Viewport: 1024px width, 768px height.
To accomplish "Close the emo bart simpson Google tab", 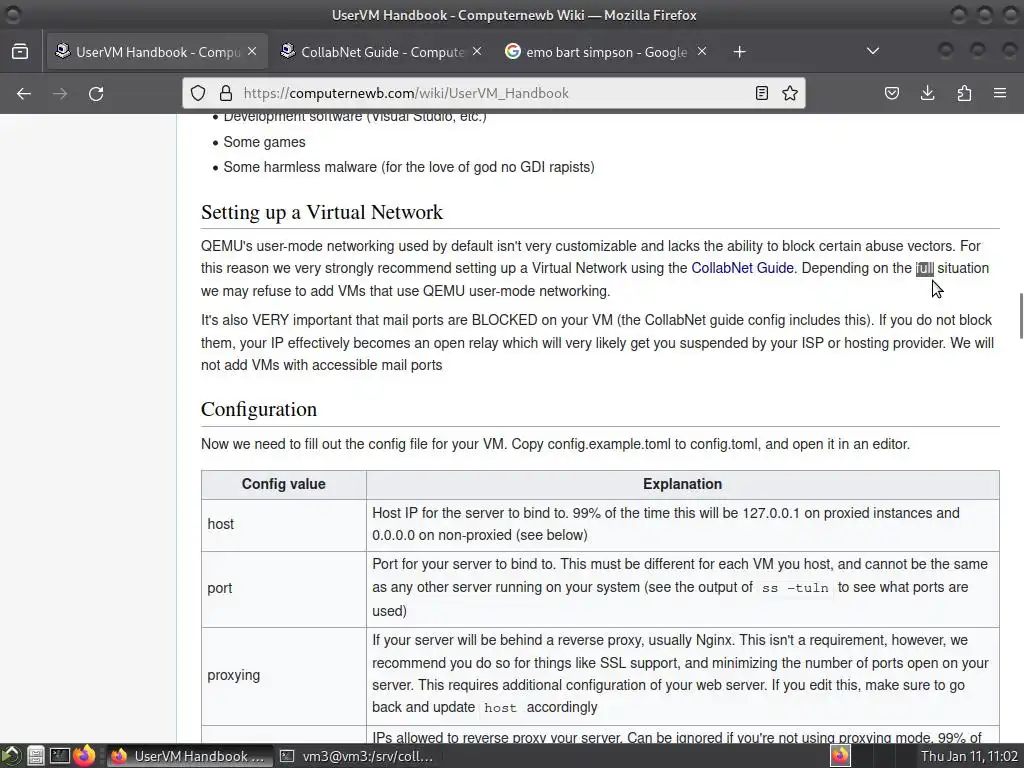I will [x=702, y=51].
